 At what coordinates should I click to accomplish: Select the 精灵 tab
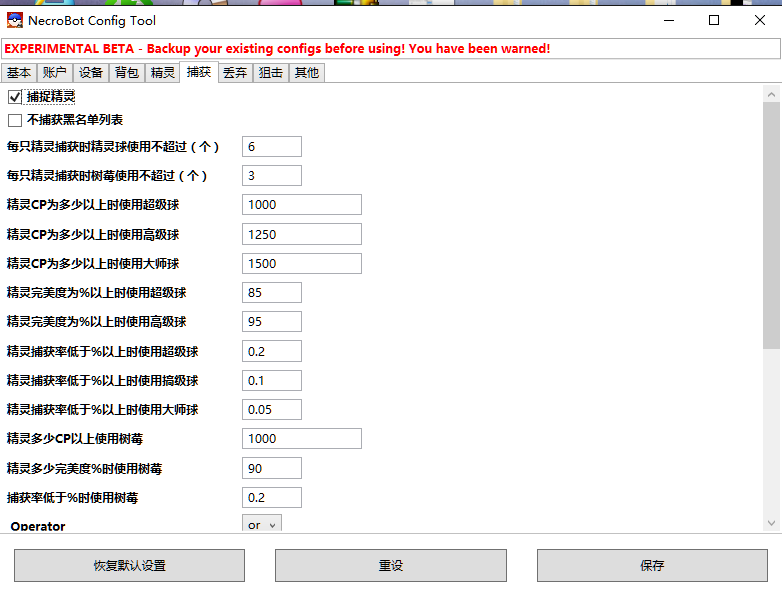(x=163, y=73)
